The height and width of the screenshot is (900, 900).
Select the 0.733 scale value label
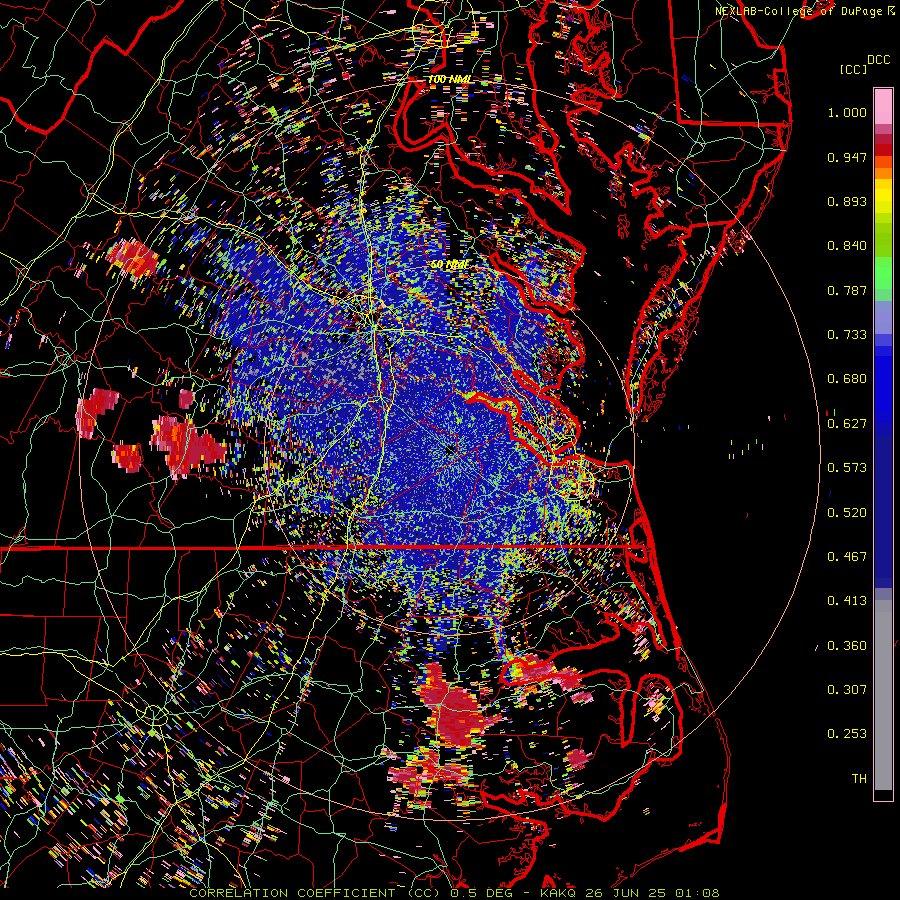pos(847,335)
